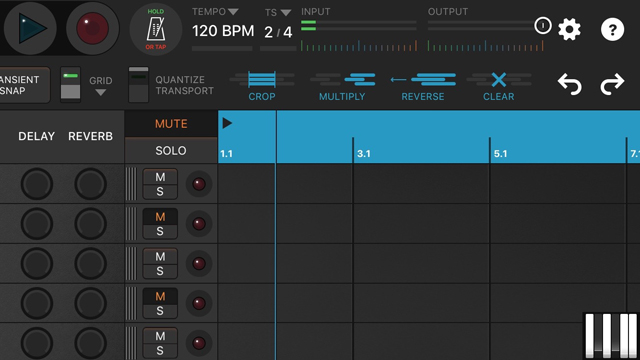Click the 2 / 4 time signature value

(x=278, y=32)
